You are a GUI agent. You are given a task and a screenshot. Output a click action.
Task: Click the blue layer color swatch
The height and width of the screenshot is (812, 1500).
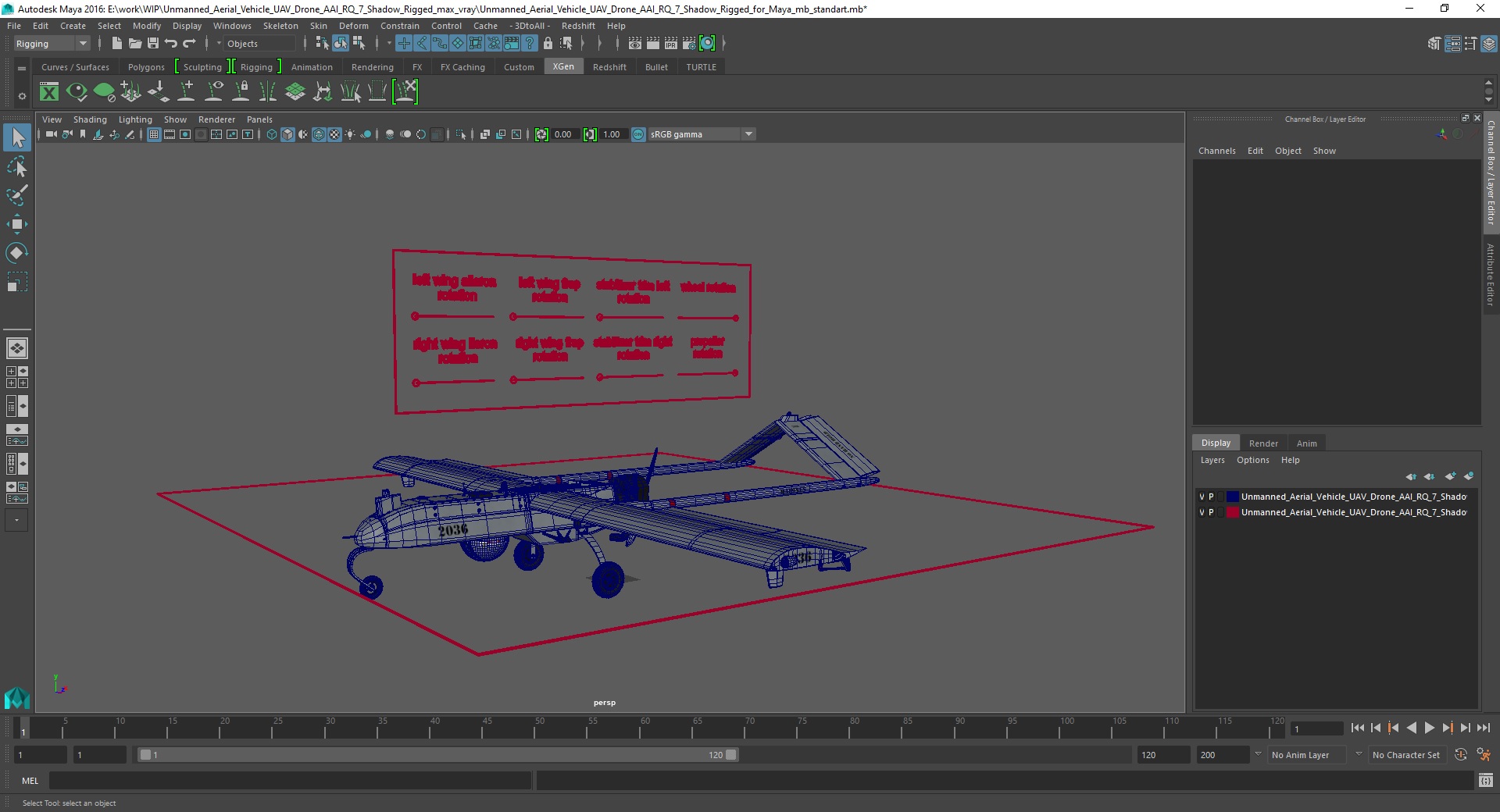(x=1233, y=497)
